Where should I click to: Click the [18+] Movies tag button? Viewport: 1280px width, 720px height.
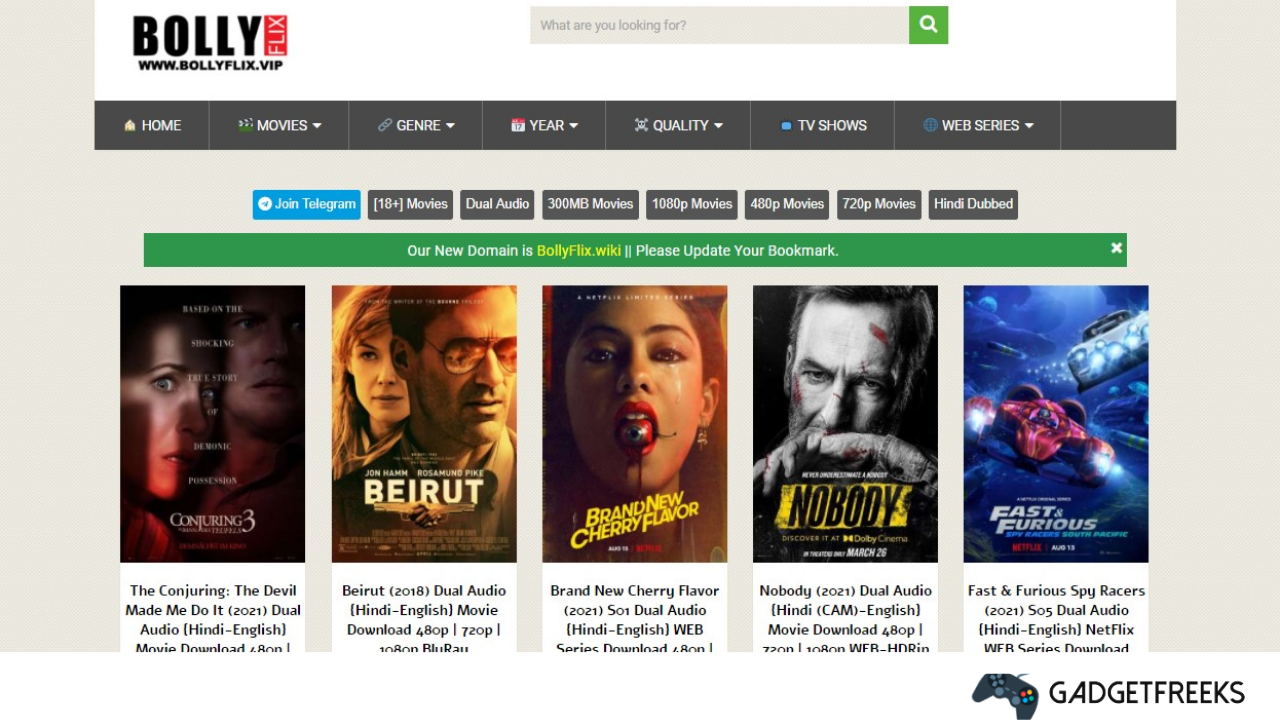point(410,204)
